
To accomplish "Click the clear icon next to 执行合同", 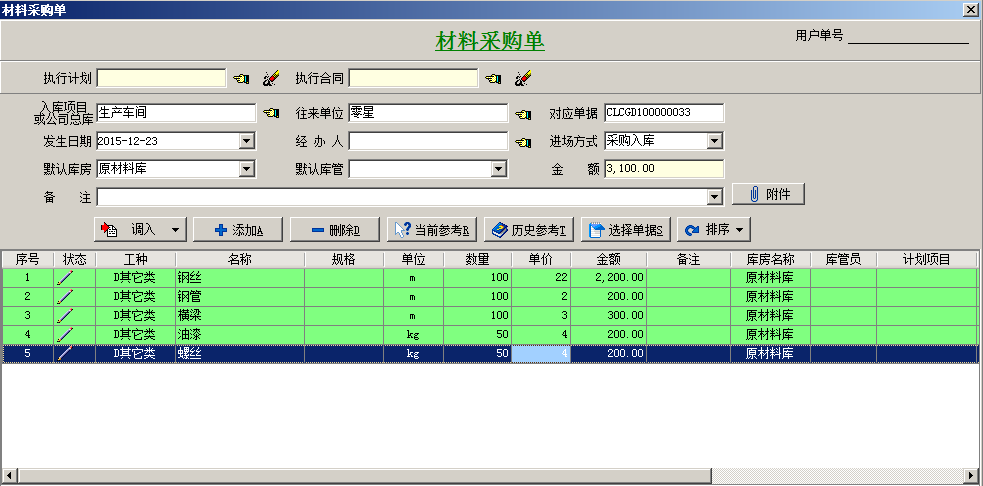I will [522, 78].
